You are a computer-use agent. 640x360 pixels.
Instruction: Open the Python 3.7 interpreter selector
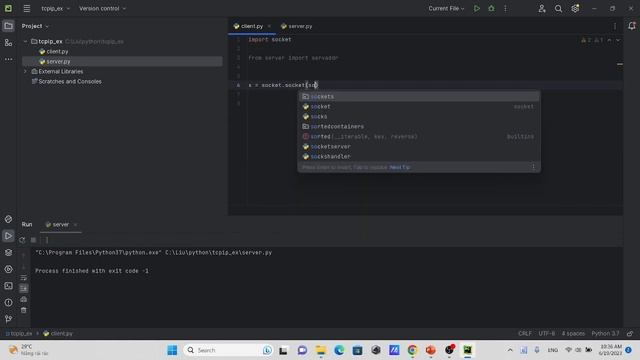pyautogui.click(x=605, y=333)
